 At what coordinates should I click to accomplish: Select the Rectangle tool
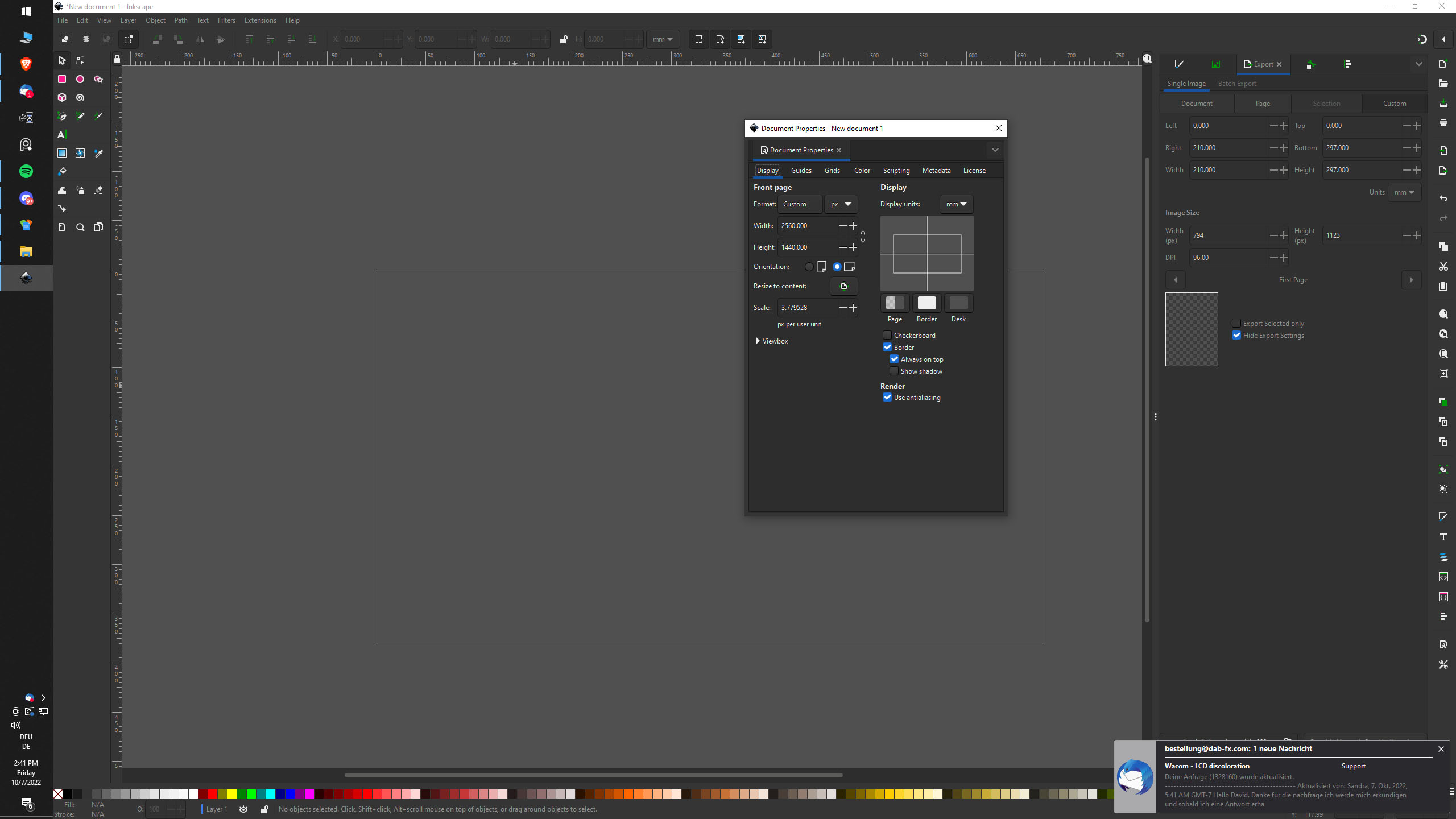click(x=61, y=79)
